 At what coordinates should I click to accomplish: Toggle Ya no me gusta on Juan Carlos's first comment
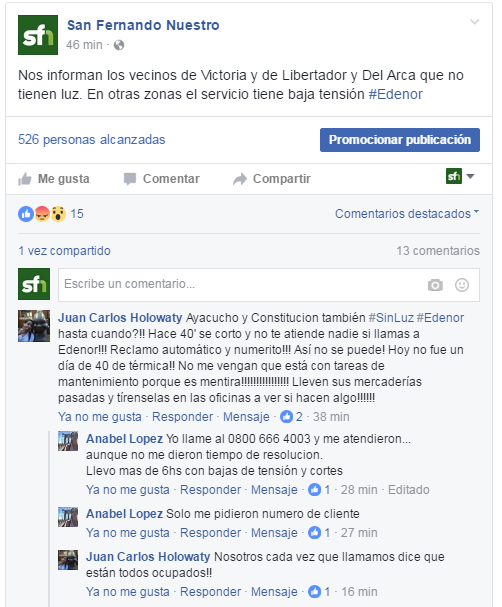click(x=100, y=417)
